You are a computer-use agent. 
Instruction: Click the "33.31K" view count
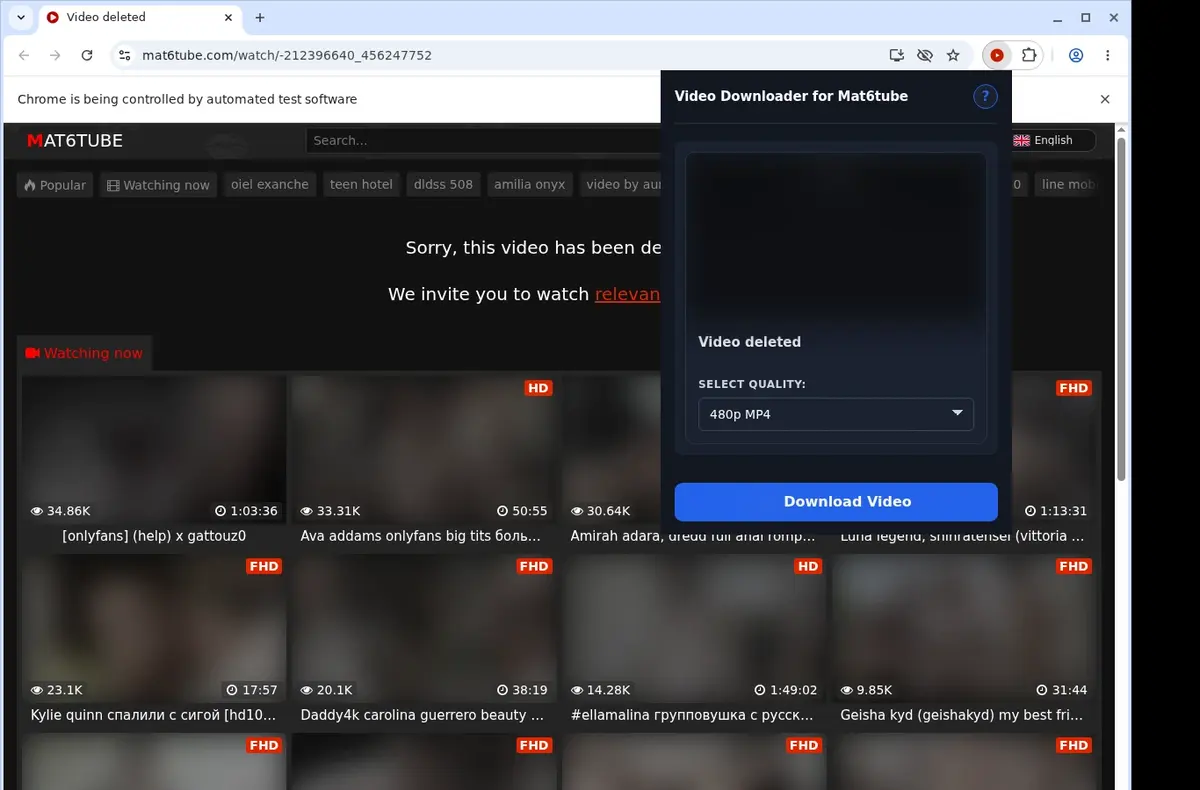[x=330, y=511]
